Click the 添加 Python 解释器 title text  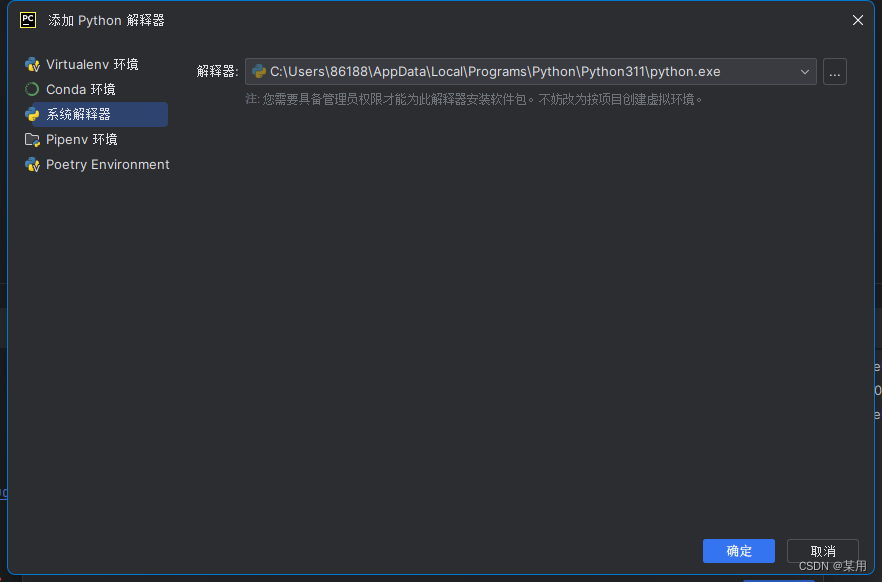pos(106,20)
